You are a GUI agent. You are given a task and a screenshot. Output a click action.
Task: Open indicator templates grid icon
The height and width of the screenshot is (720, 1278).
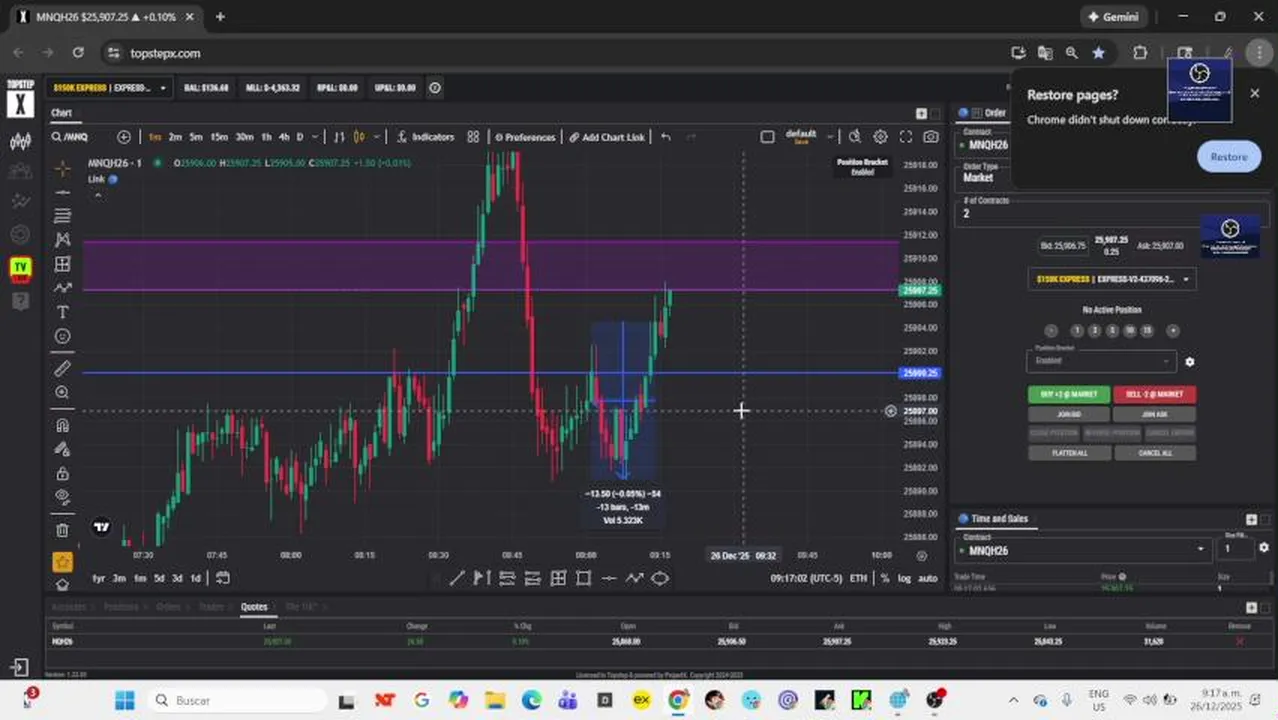tap(473, 137)
